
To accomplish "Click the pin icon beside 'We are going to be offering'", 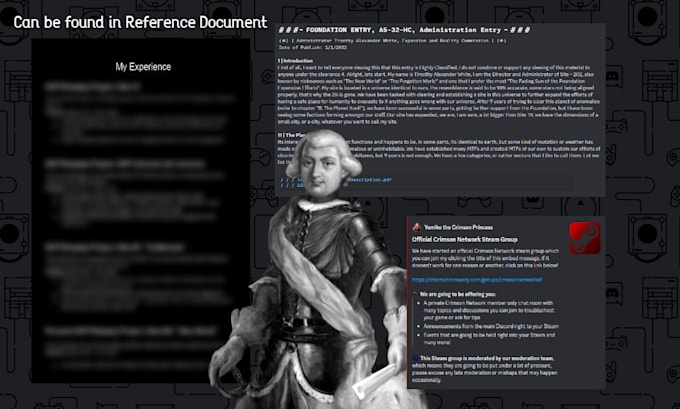I will (x=415, y=294).
